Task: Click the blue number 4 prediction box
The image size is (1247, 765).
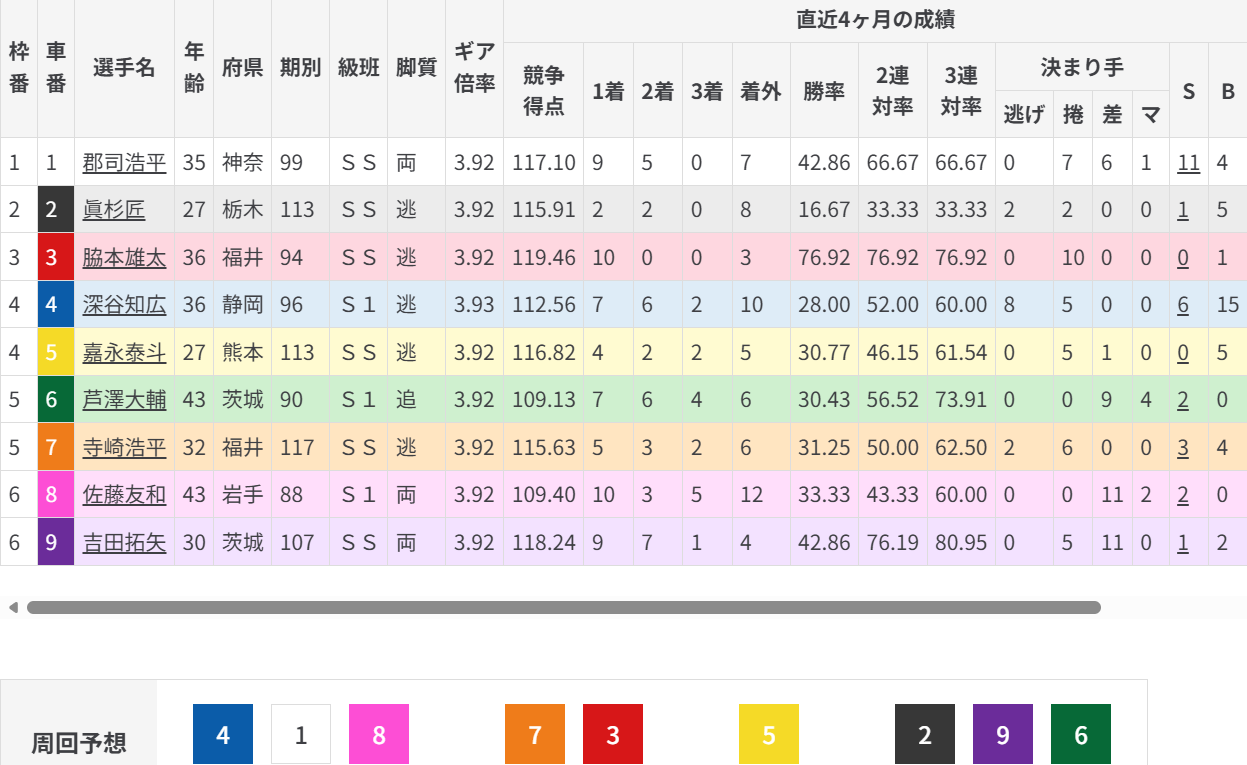Action: tap(223, 735)
